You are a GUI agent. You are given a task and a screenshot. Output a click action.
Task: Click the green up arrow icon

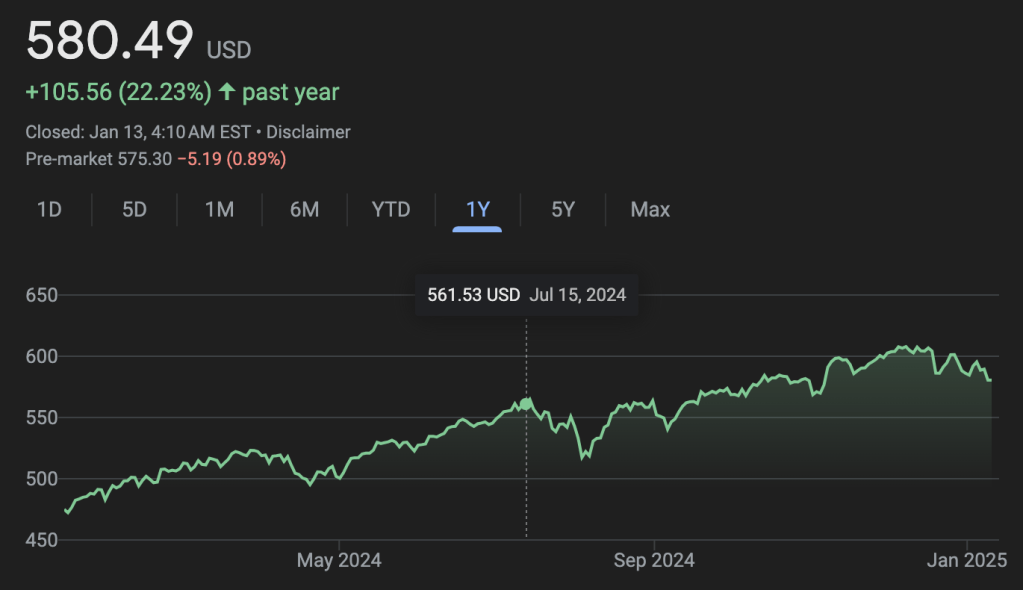tap(227, 93)
